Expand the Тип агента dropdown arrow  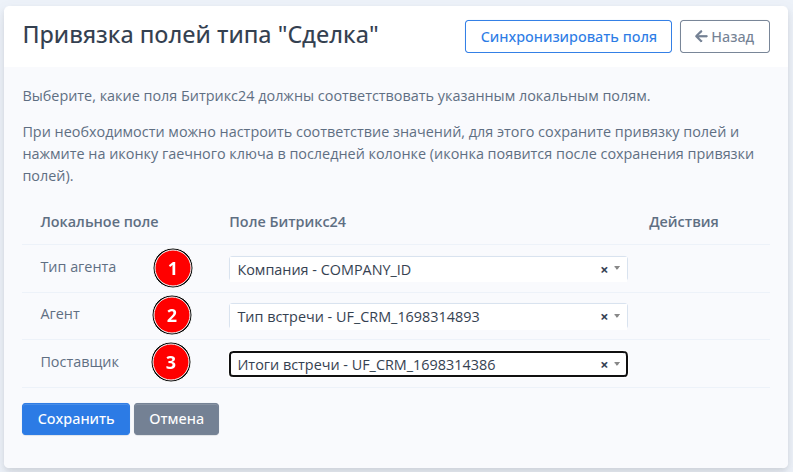point(617,269)
